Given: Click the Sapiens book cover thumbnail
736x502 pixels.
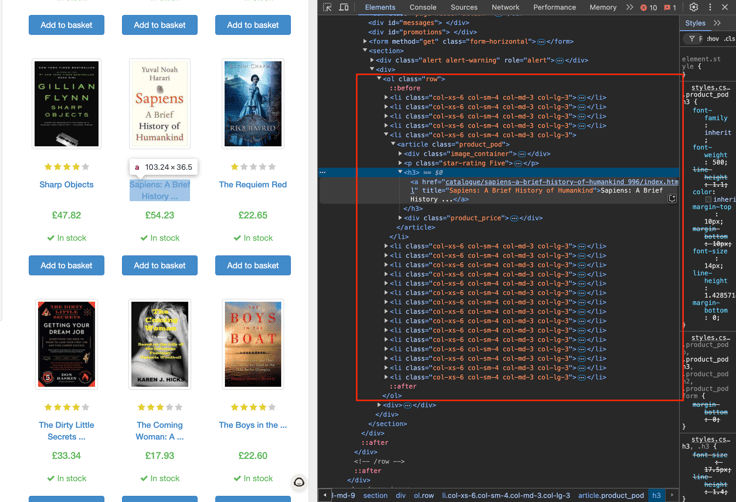Looking at the screenshot, I should coord(160,105).
